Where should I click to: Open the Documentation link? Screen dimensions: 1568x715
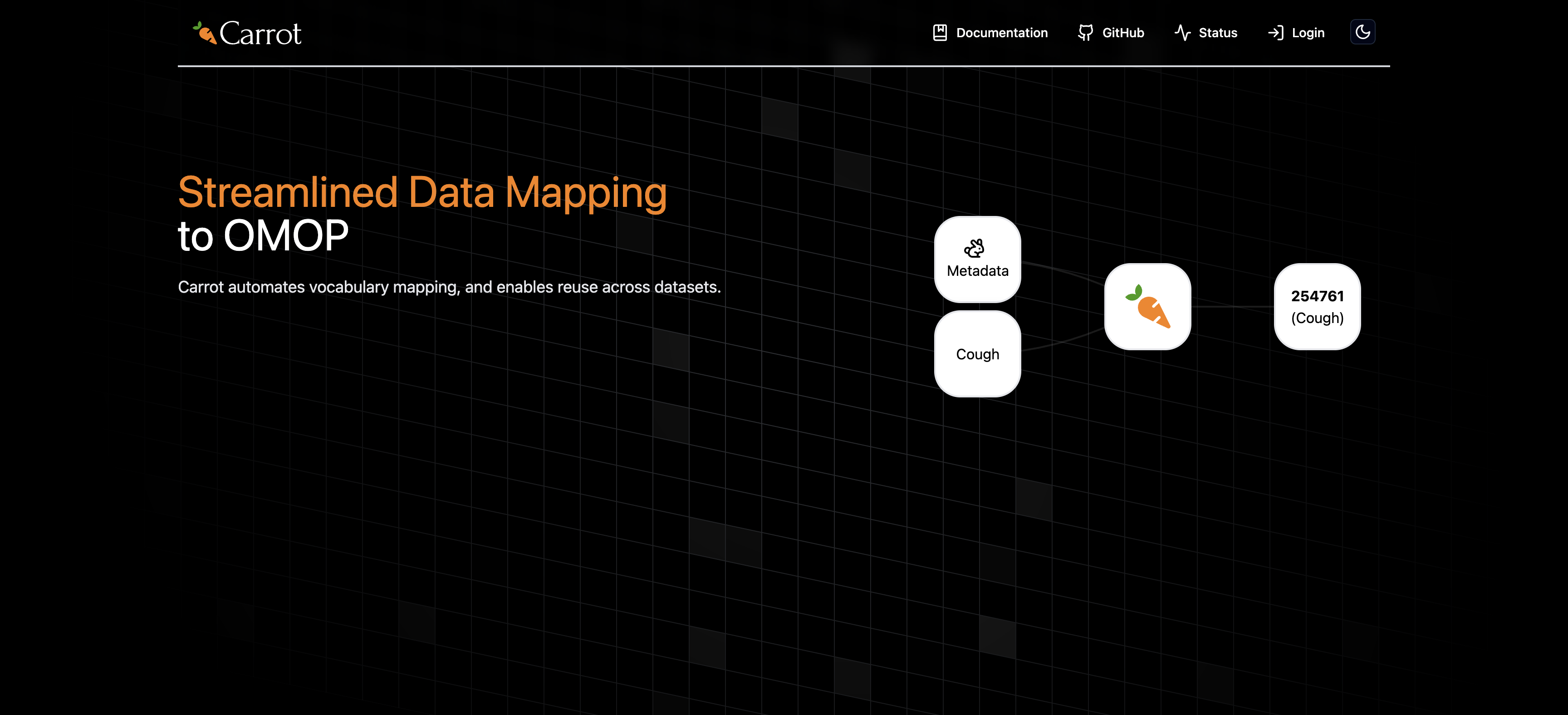[1001, 33]
